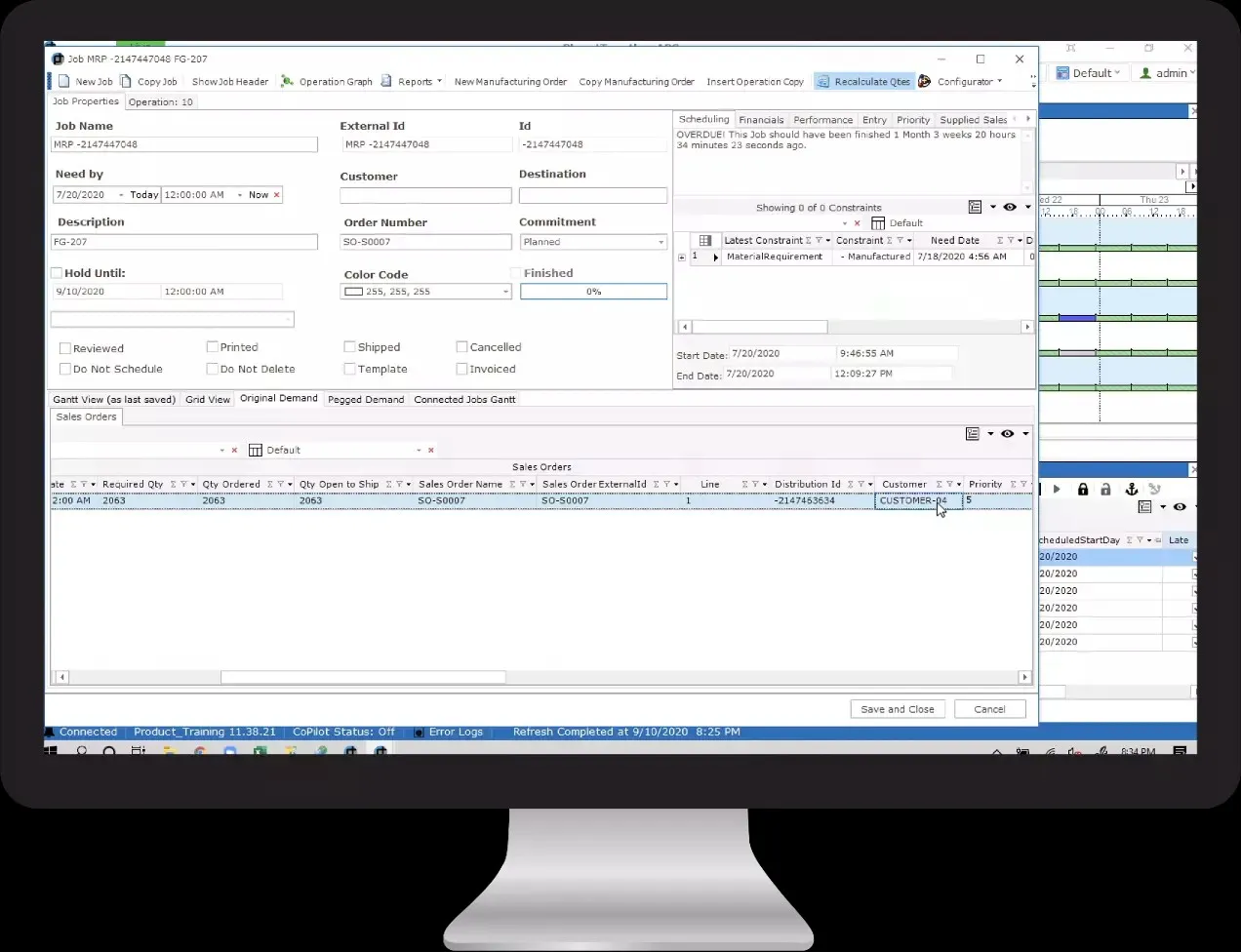Image resolution: width=1241 pixels, height=952 pixels.
Task: Click the Latest Constraint filter icon
Action: 818,240
